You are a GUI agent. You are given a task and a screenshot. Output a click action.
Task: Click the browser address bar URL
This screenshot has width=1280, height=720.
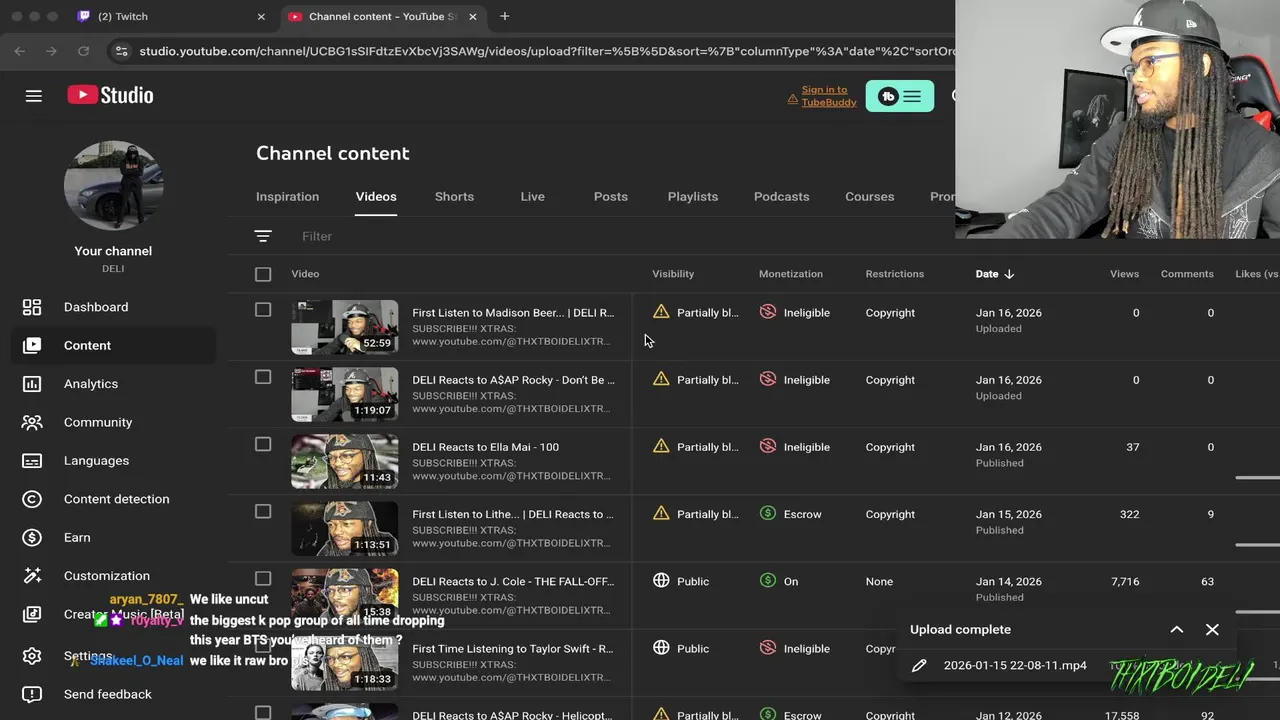coord(545,51)
